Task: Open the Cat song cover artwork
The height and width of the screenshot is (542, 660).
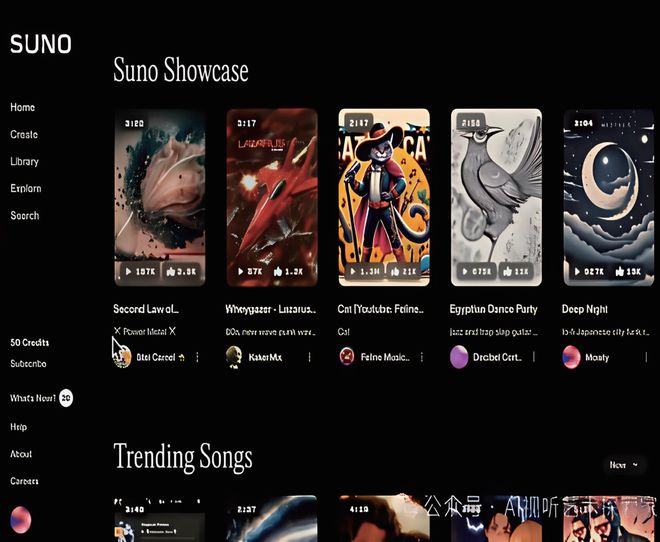Action: [x=384, y=197]
